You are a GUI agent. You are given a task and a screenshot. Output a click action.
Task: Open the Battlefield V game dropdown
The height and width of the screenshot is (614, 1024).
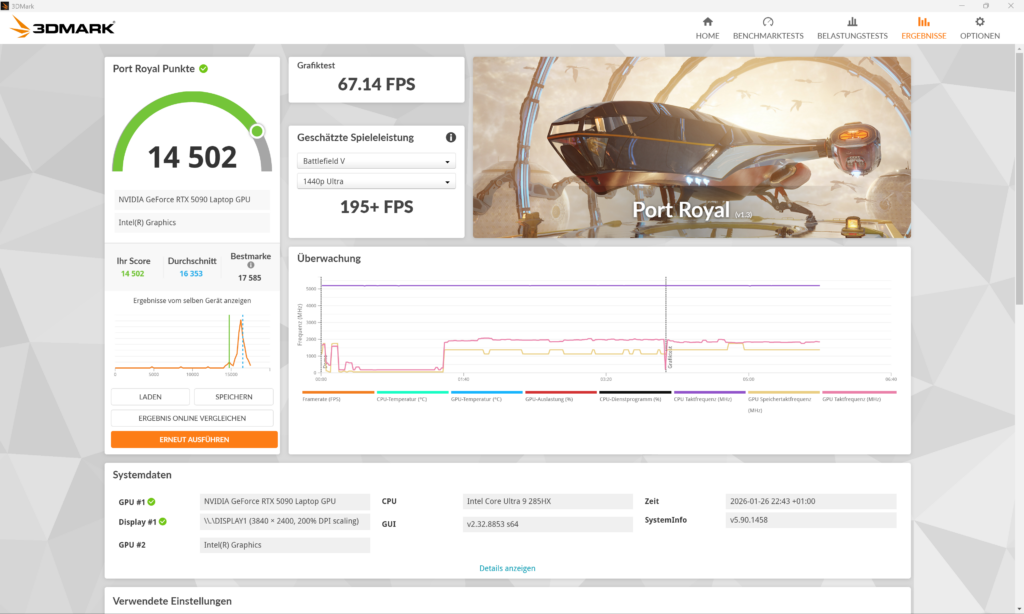376,161
